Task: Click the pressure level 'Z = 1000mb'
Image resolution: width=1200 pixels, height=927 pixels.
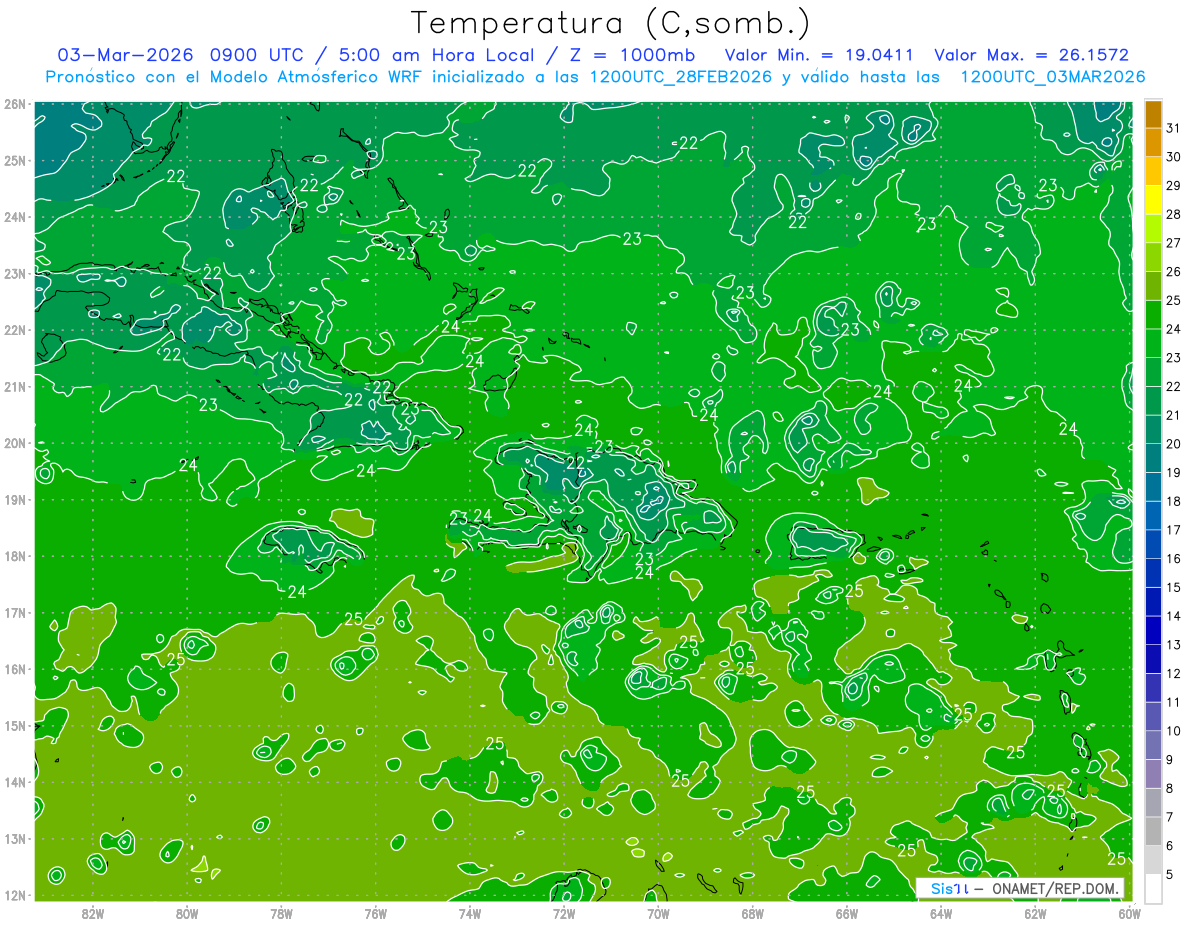Action: (633, 55)
